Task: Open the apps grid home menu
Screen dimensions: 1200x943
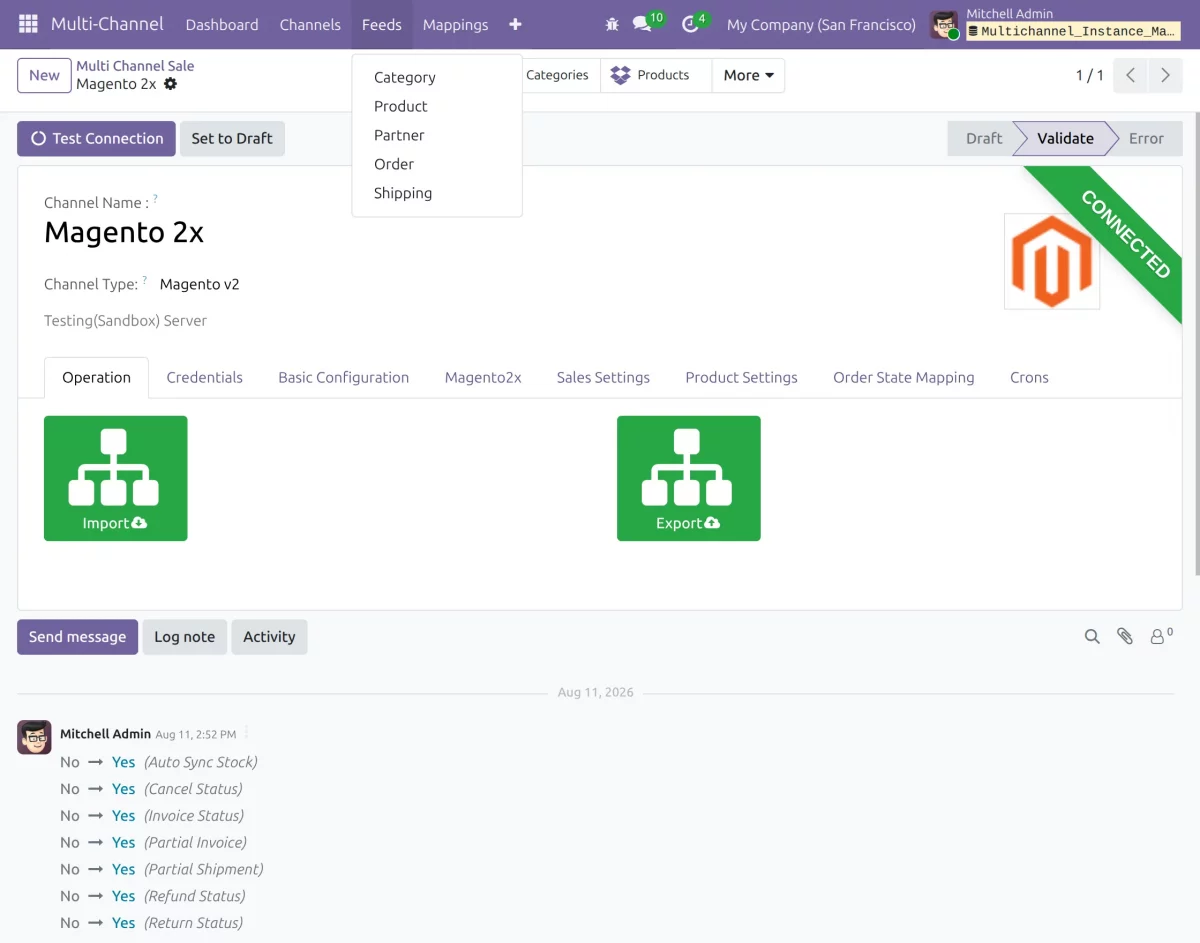Action: point(28,24)
